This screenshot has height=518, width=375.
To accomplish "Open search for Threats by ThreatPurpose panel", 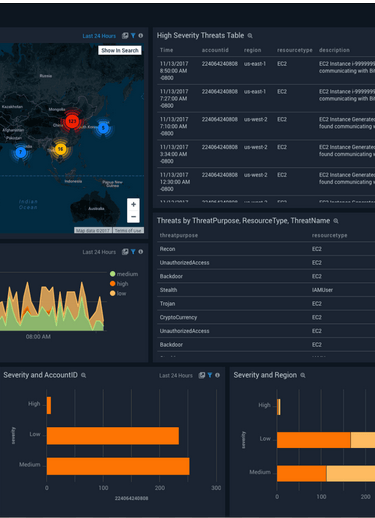I will (336, 221).
